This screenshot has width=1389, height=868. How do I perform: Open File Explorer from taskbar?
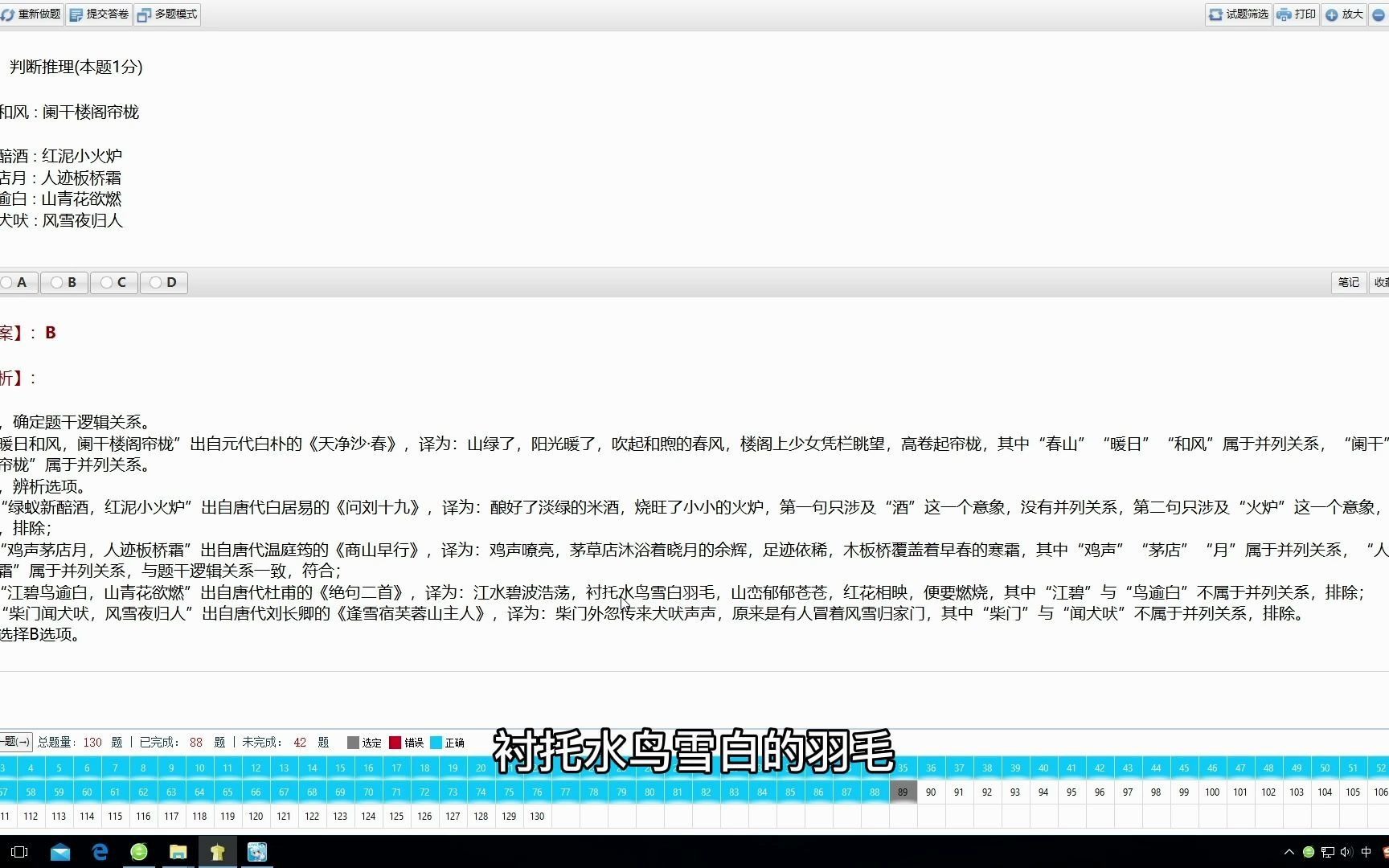tap(178, 852)
